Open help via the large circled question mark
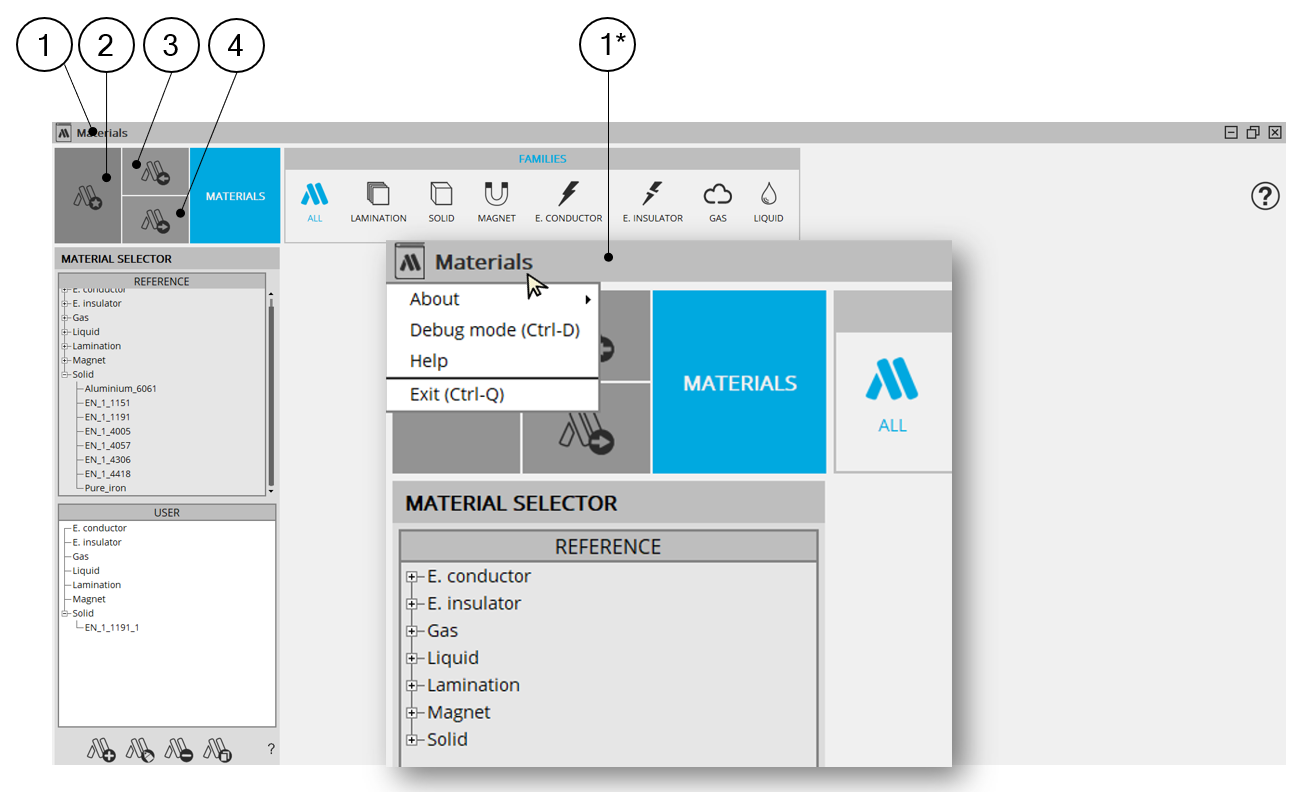The image size is (1313, 792). click(1265, 197)
